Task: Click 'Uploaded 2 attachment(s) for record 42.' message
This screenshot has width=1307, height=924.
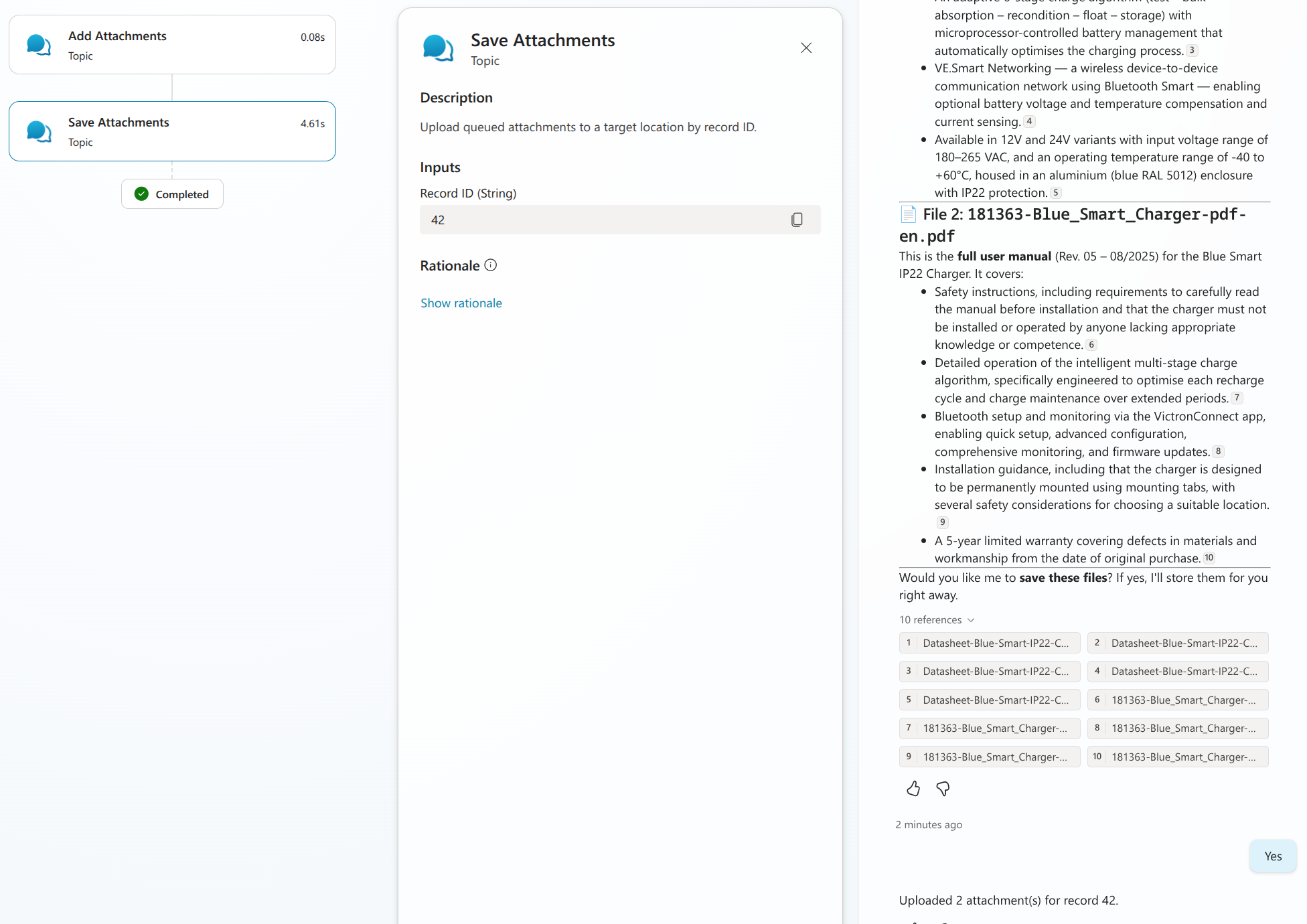Action: pos(1008,901)
